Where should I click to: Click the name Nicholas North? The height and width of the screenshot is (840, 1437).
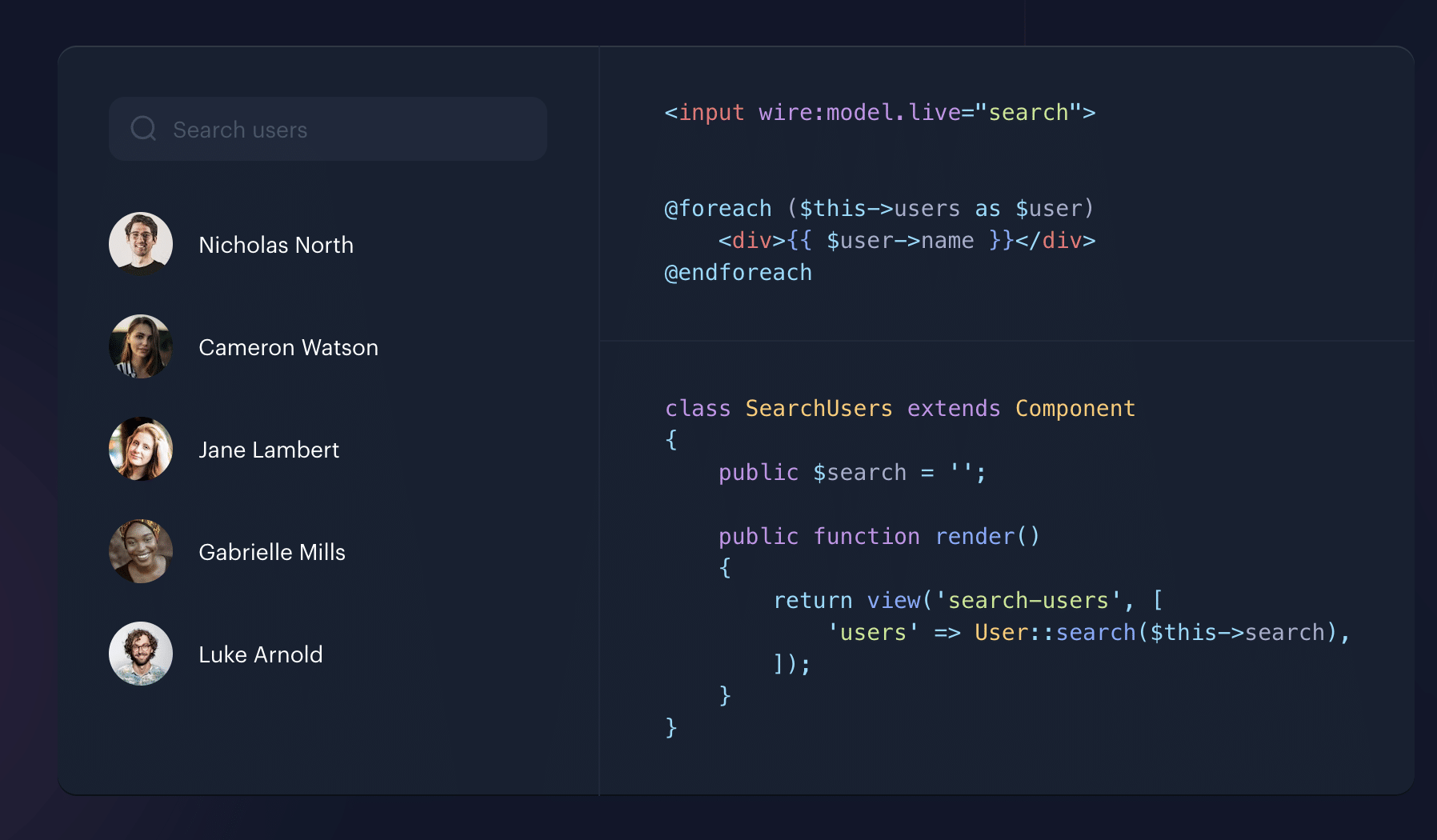tap(275, 245)
